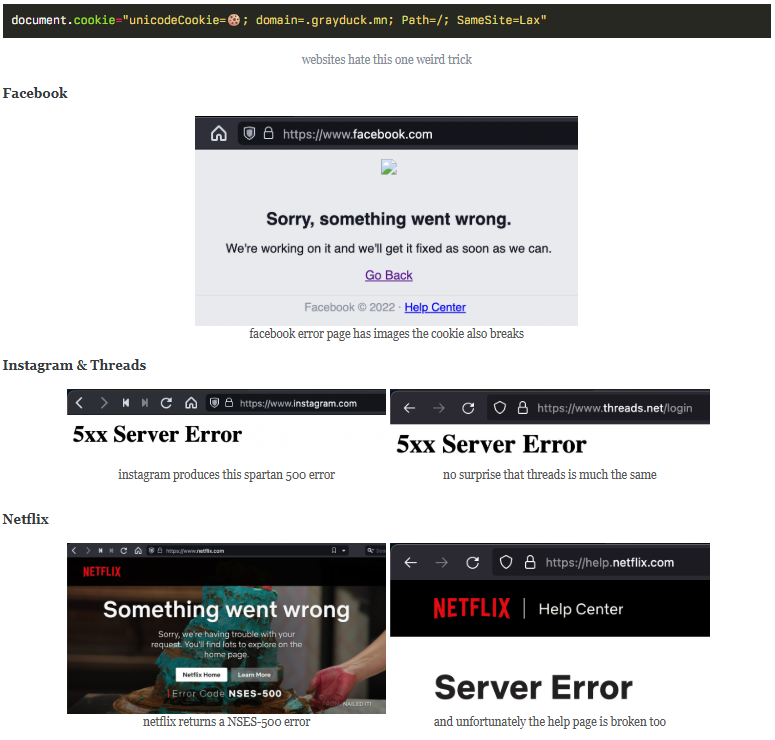Click caption 'no surprise that threads is much the same'
The height and width of the screenshot is (740, 775).
coord(550,475)
